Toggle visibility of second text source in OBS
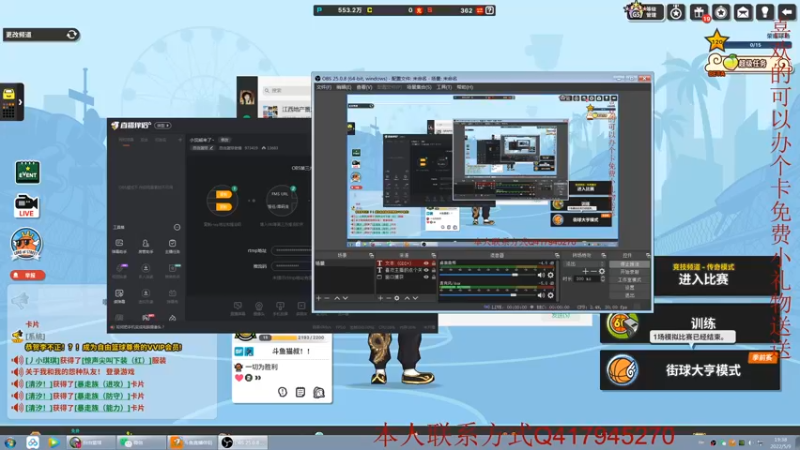This screenshot has width=800, height=450. click(426, 270)
